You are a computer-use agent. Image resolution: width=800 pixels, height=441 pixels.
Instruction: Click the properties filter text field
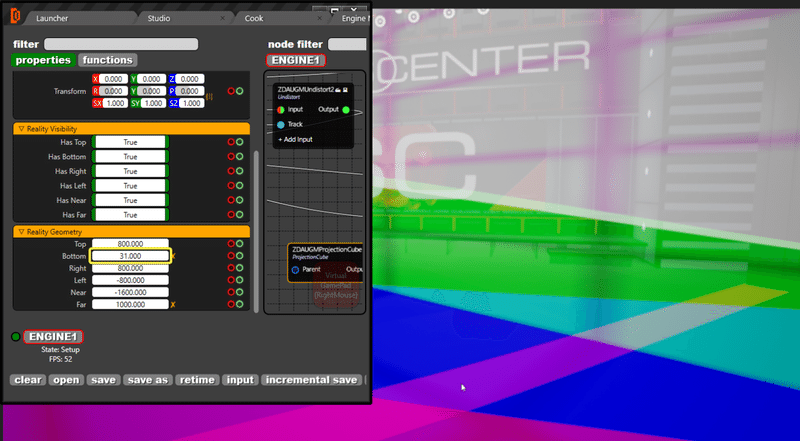[121, 44]
